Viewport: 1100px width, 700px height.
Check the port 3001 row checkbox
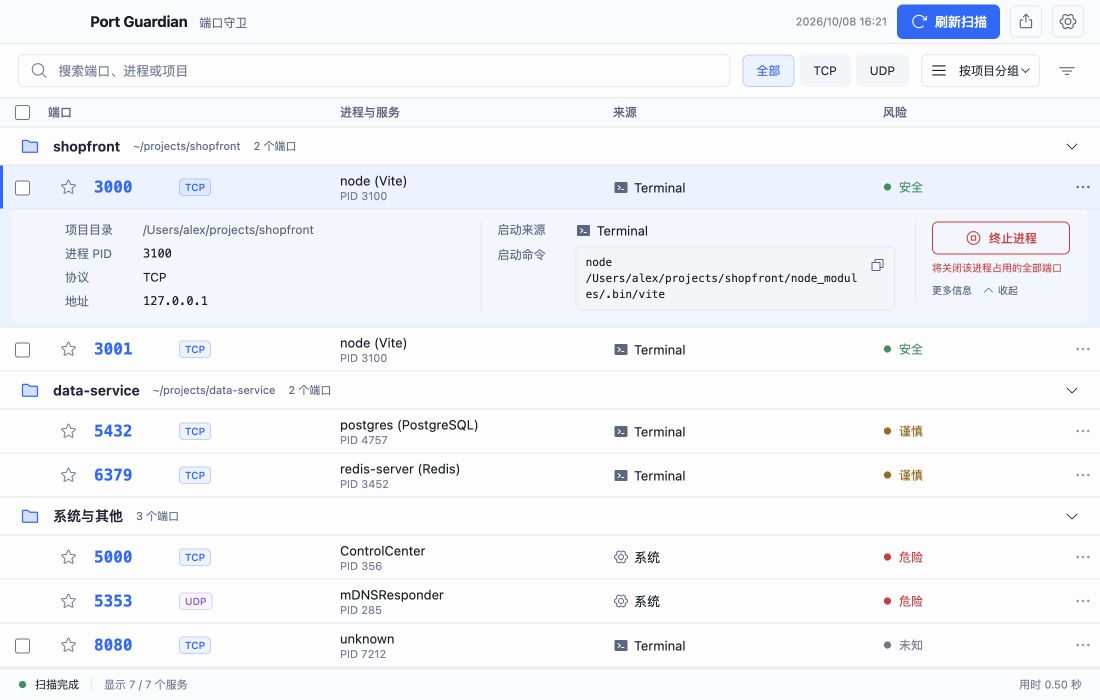(22, 350)
